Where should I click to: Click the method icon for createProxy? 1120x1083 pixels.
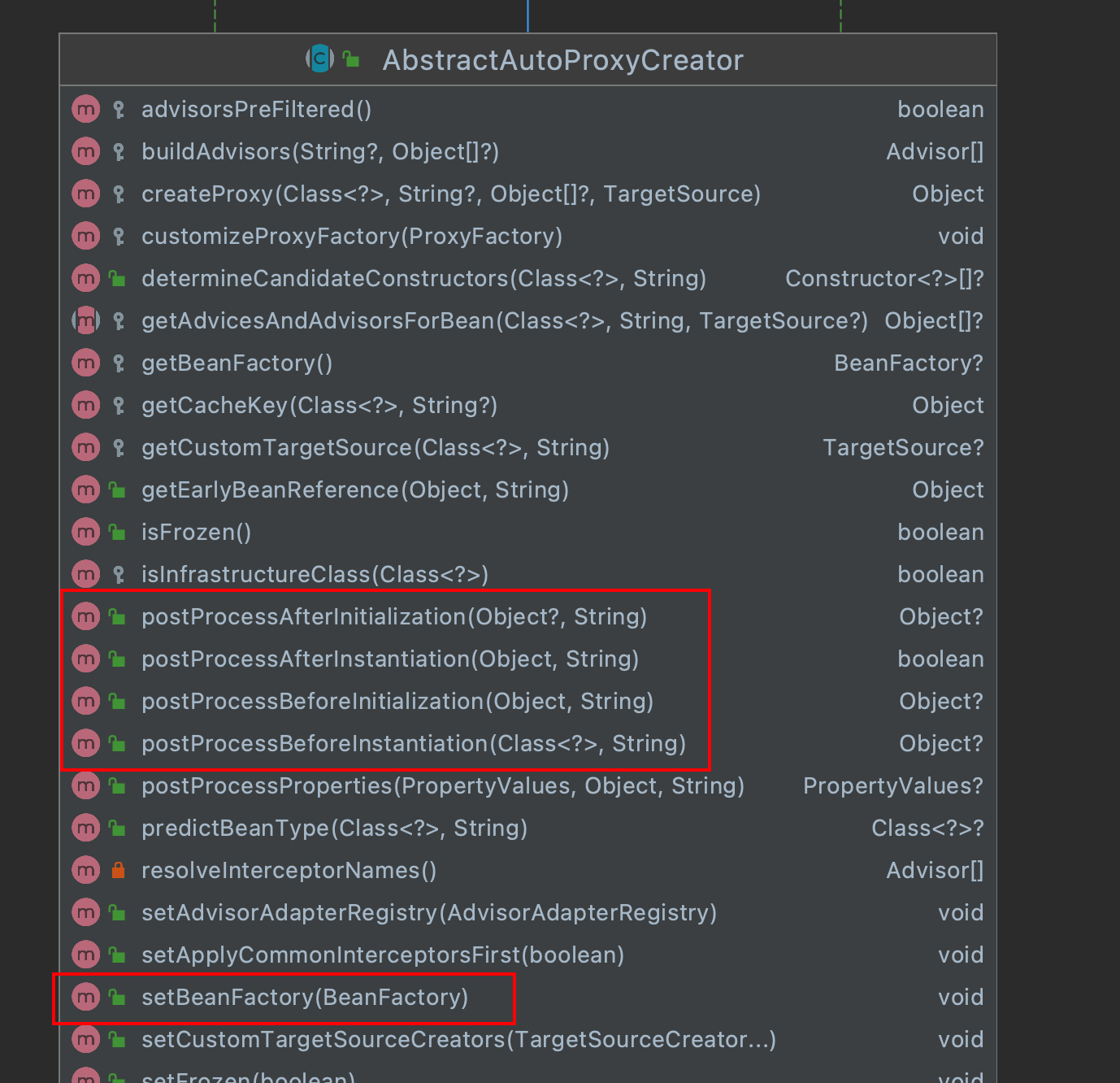[x=85, y=194]
